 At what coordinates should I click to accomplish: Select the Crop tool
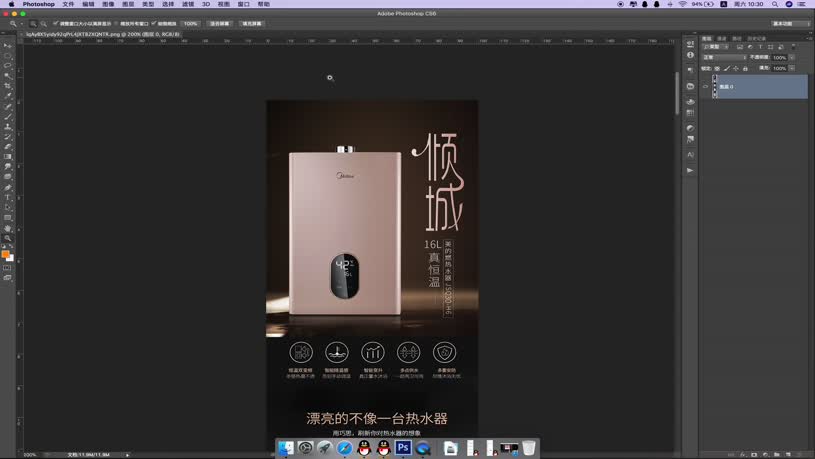7,86
